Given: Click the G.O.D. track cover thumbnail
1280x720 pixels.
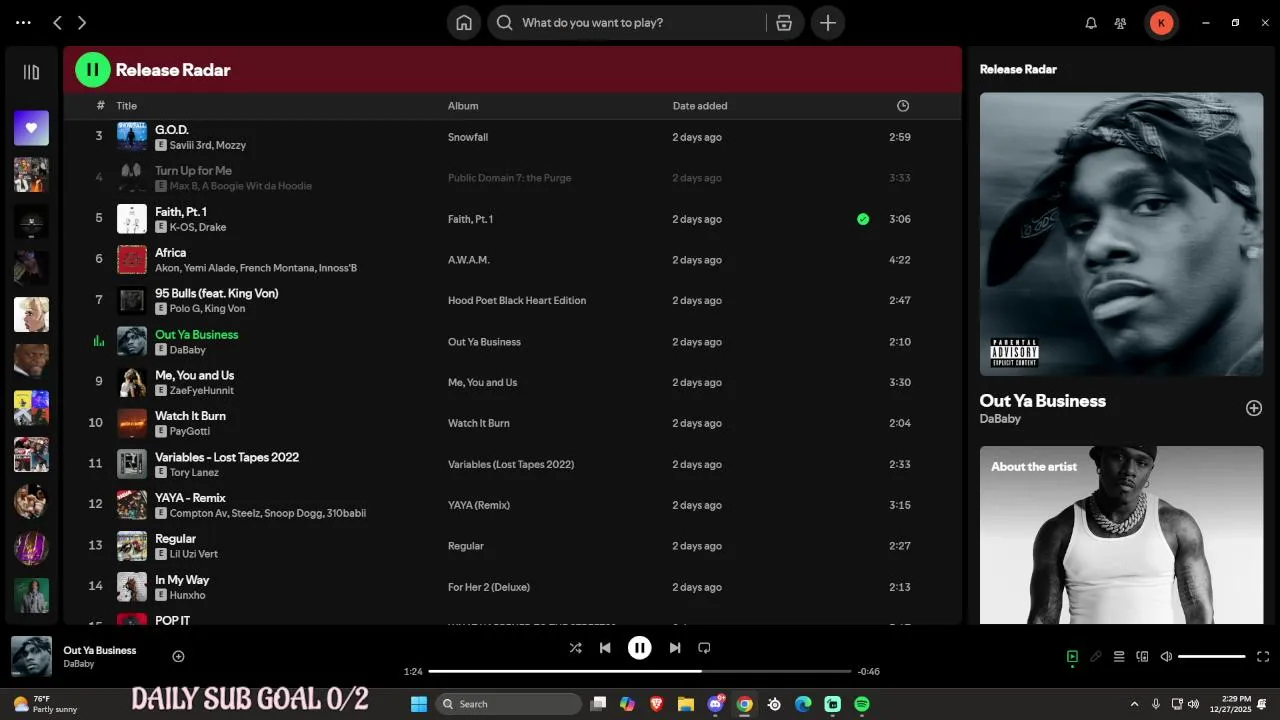Looking at the screenshot, I should coord(132,137).
